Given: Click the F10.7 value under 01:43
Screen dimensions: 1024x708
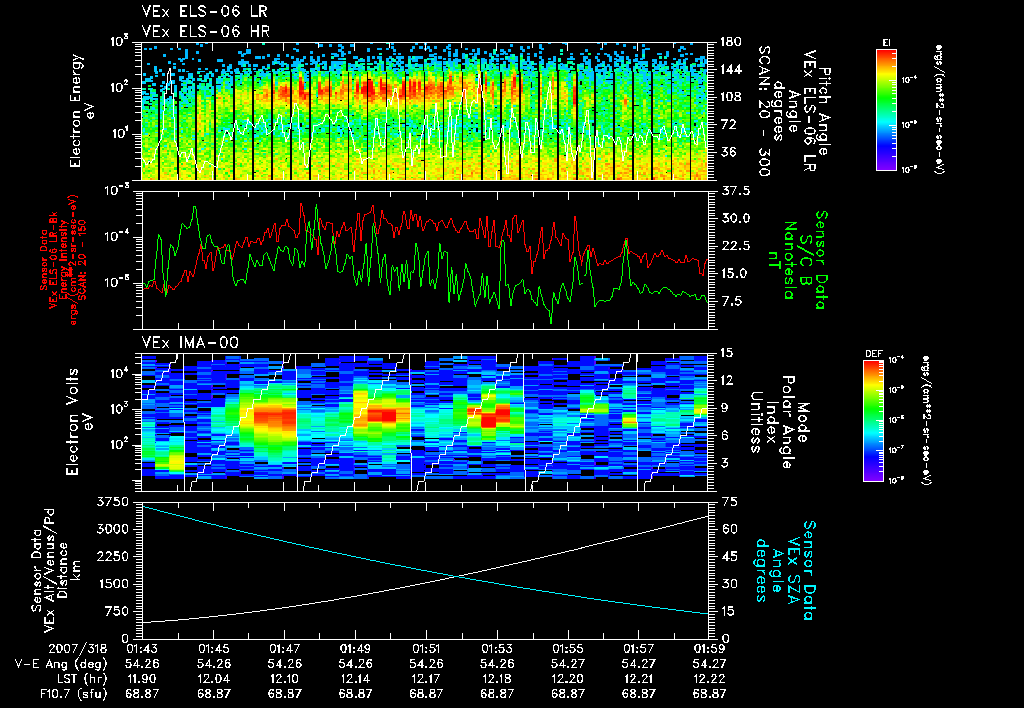Looking at the screenshot, I should [142, 694].
